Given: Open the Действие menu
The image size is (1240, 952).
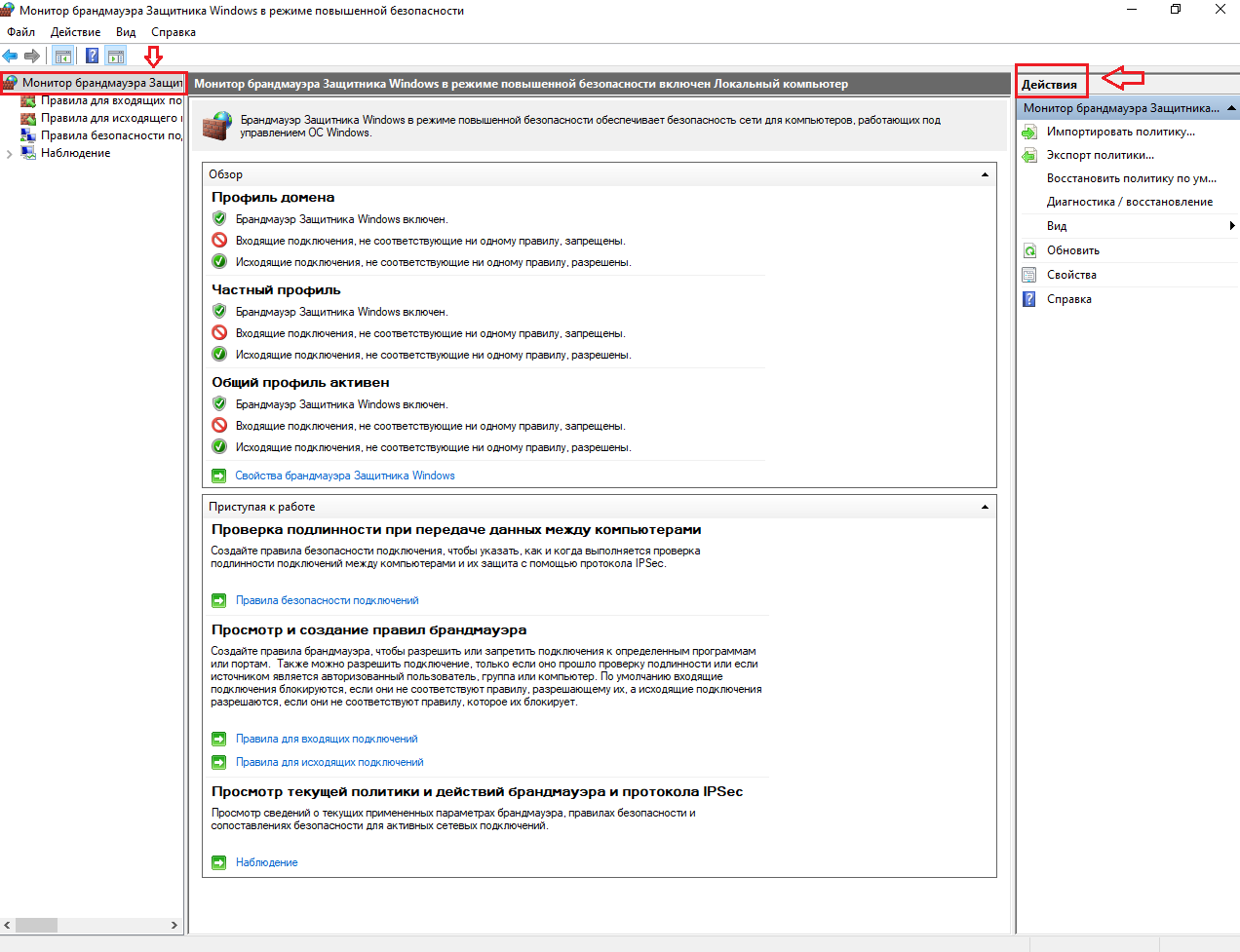Looking at the screenshot, I should pos(76,32).
